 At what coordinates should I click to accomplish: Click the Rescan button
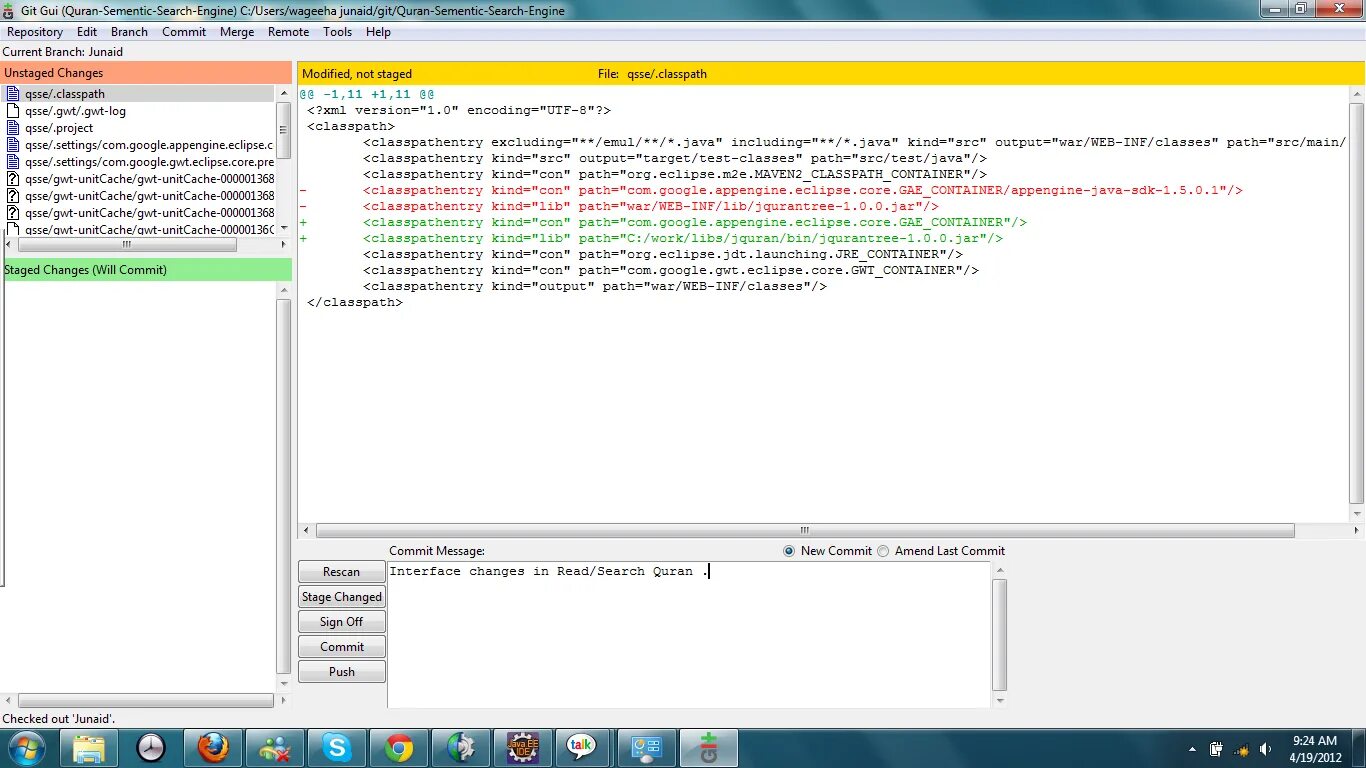(341, 572)
